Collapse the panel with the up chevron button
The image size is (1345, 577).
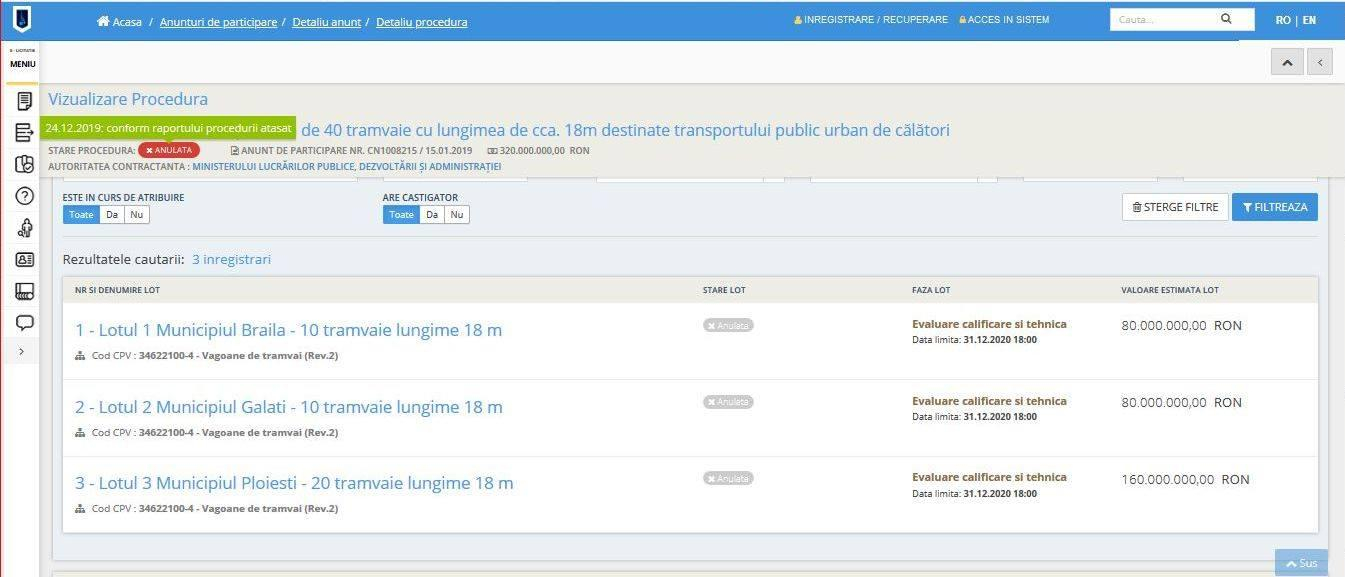(x=1286, y=62)
